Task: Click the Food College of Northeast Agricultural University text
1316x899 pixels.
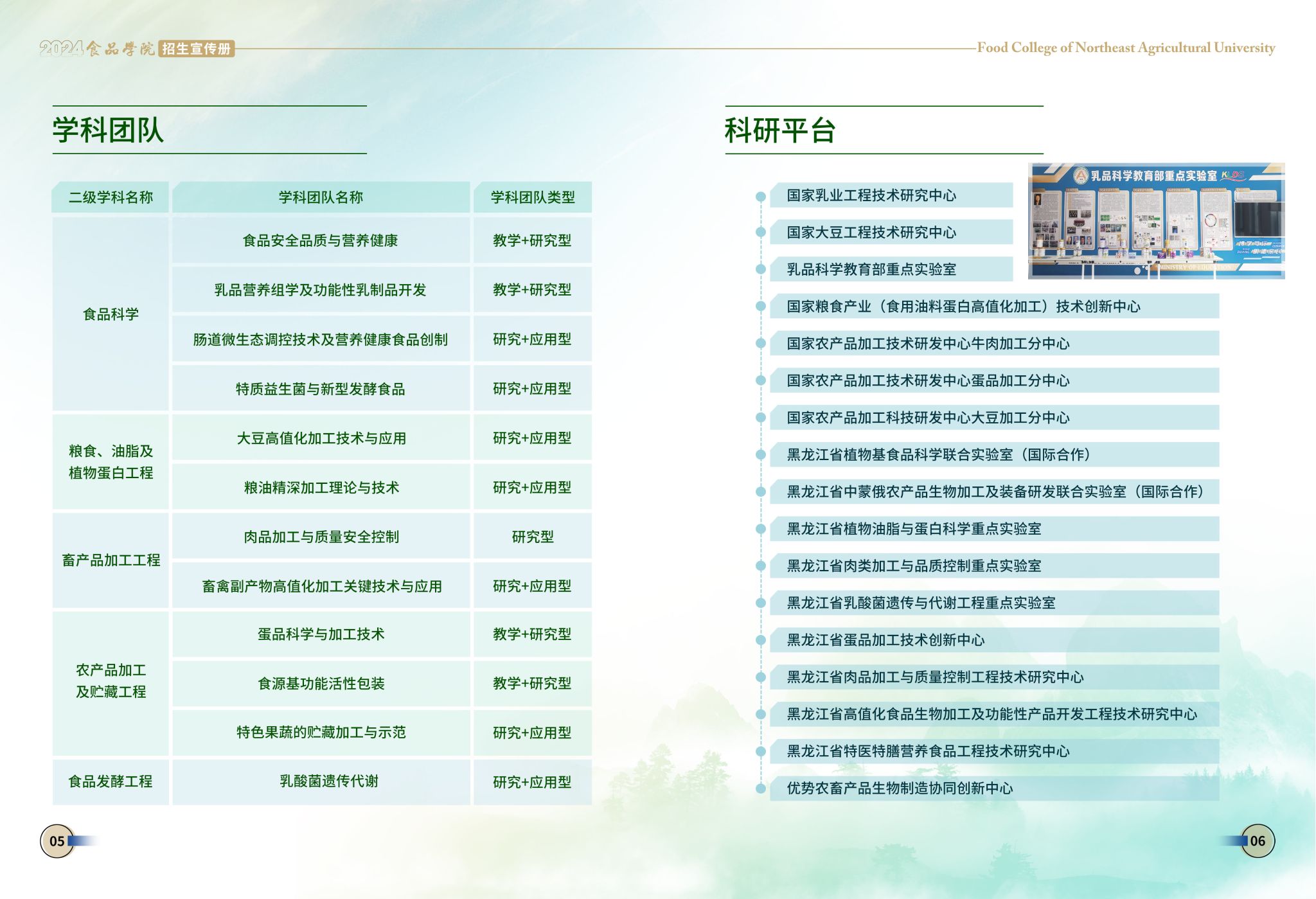Action: (x=1125, y=48)
